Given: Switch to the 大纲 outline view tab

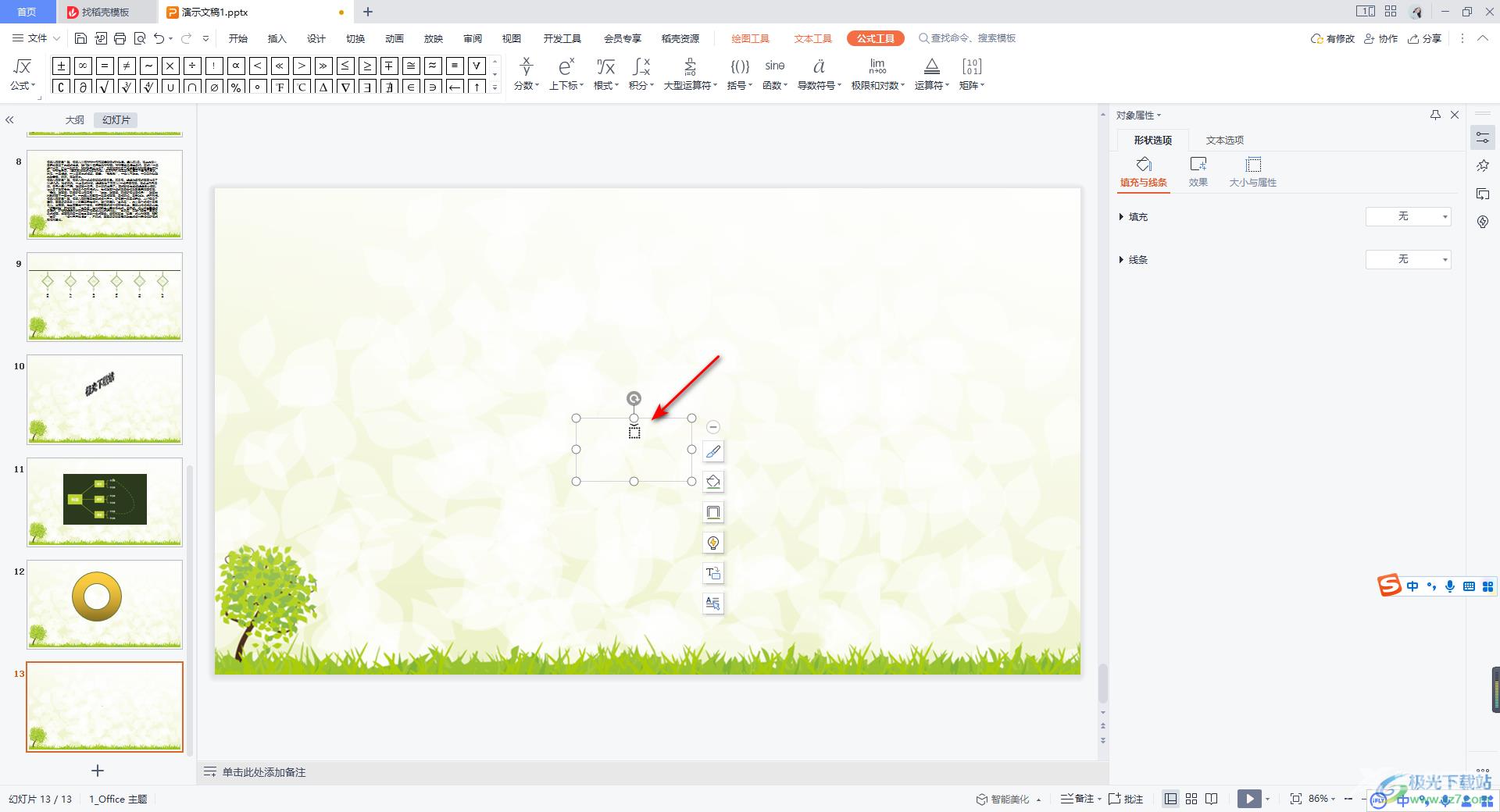Looking at the screenshot, I should (74, 120).
